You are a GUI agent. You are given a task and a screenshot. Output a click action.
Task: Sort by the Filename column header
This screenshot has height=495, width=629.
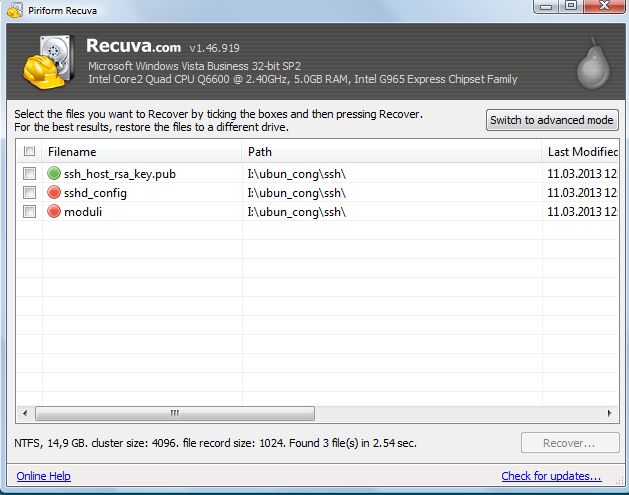142,152
